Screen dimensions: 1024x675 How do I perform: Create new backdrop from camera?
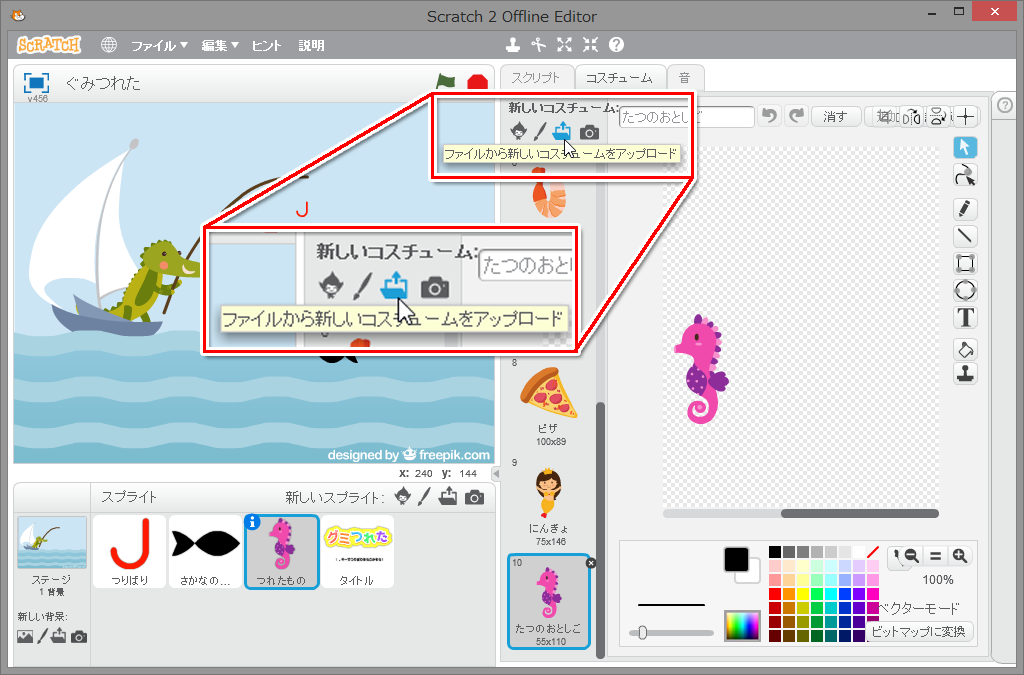[79, 637]
